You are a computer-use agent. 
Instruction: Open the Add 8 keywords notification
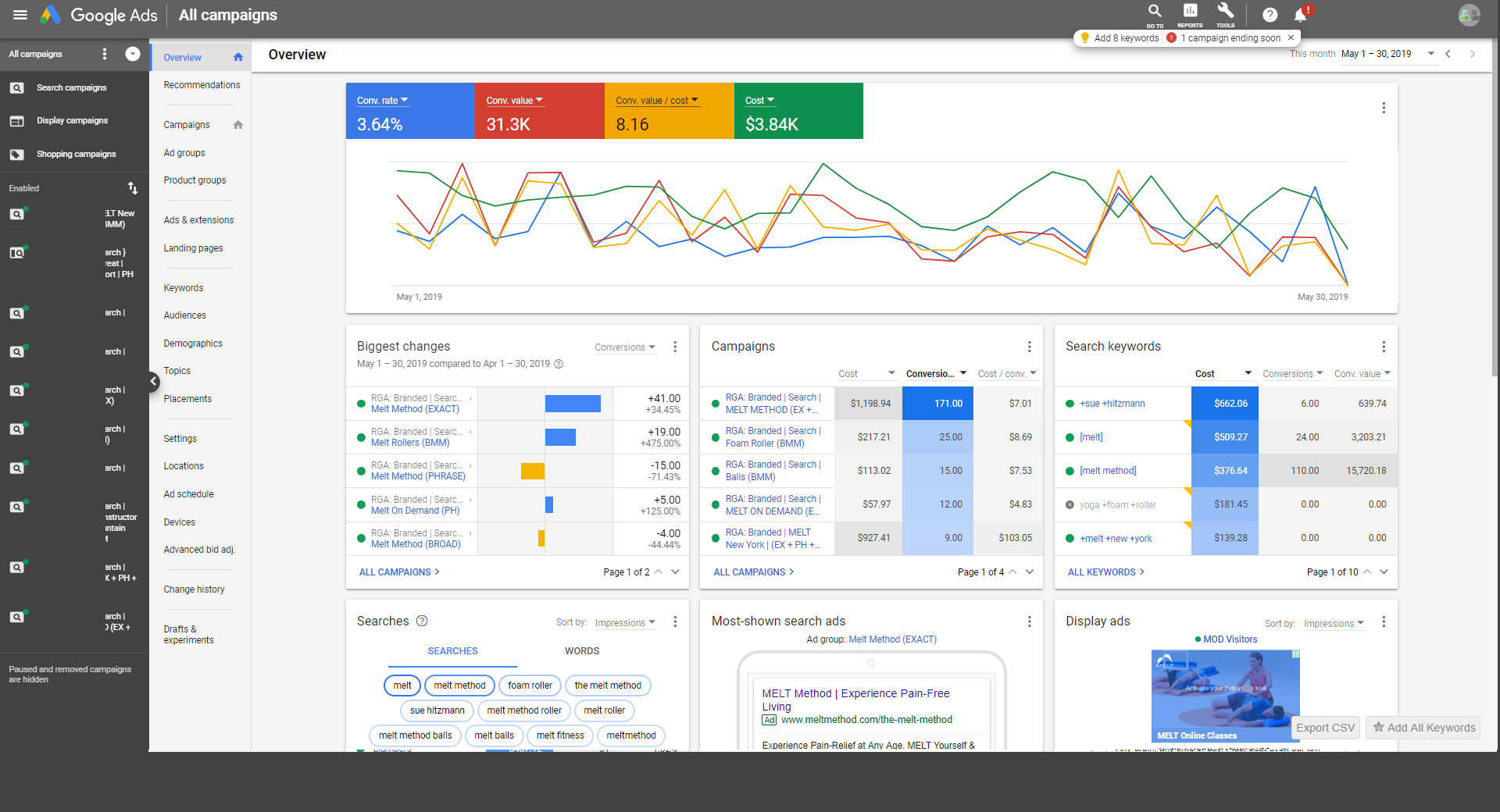(1120, 37)
